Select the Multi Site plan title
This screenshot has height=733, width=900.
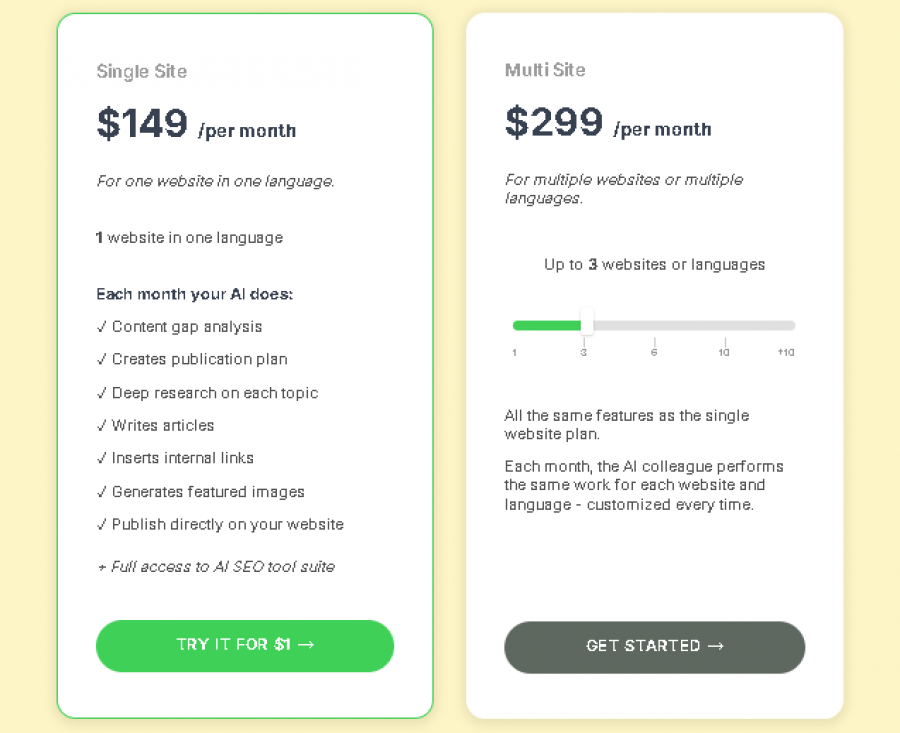pyautogui.click(x=545, y=70)
